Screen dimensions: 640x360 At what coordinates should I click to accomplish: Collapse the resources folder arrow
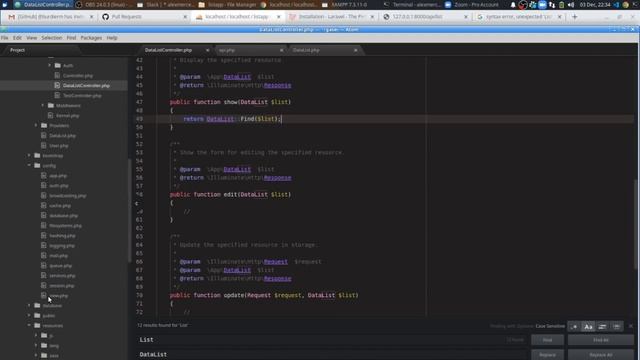[29, 325]
